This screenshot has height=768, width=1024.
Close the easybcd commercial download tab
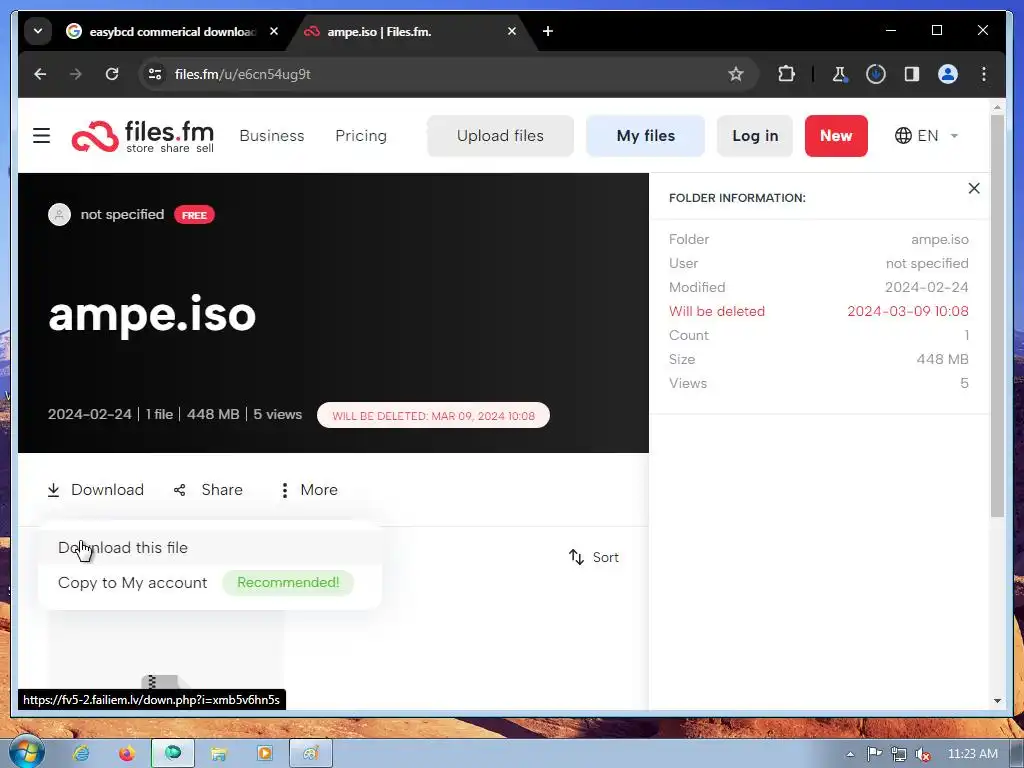pyautogui.click(x=274, y=31)
